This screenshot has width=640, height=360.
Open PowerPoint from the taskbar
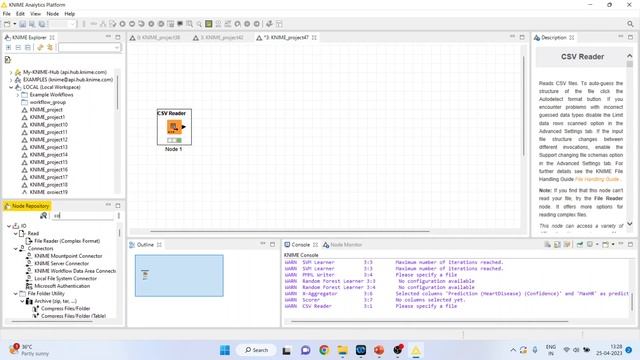[x=379, y=350]
